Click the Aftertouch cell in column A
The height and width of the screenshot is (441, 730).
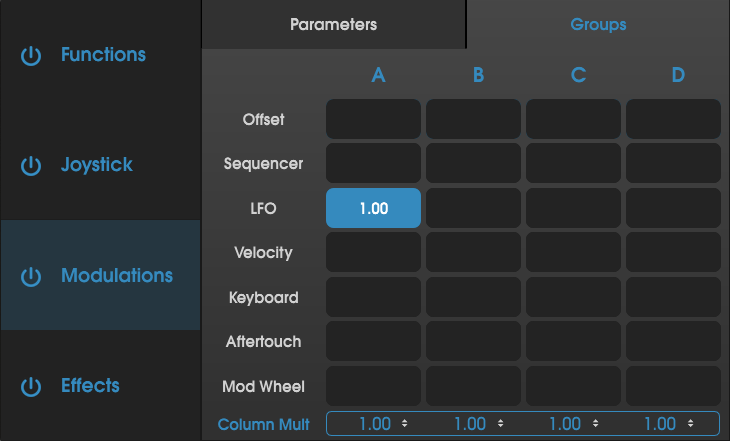click(373, 341)
